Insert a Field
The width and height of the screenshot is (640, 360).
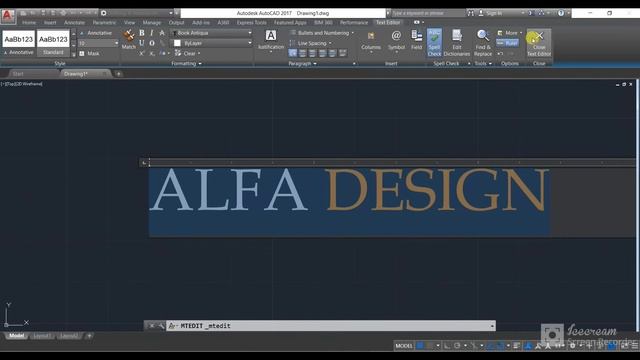click(416, 40)
